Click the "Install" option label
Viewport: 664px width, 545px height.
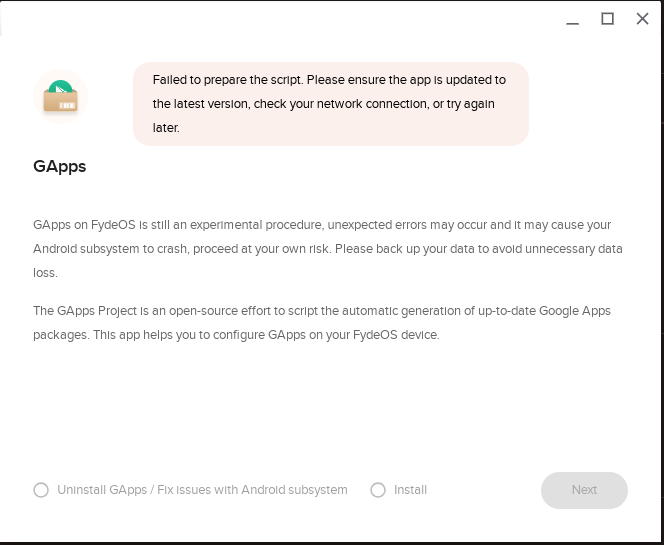[x=410, y=490]
